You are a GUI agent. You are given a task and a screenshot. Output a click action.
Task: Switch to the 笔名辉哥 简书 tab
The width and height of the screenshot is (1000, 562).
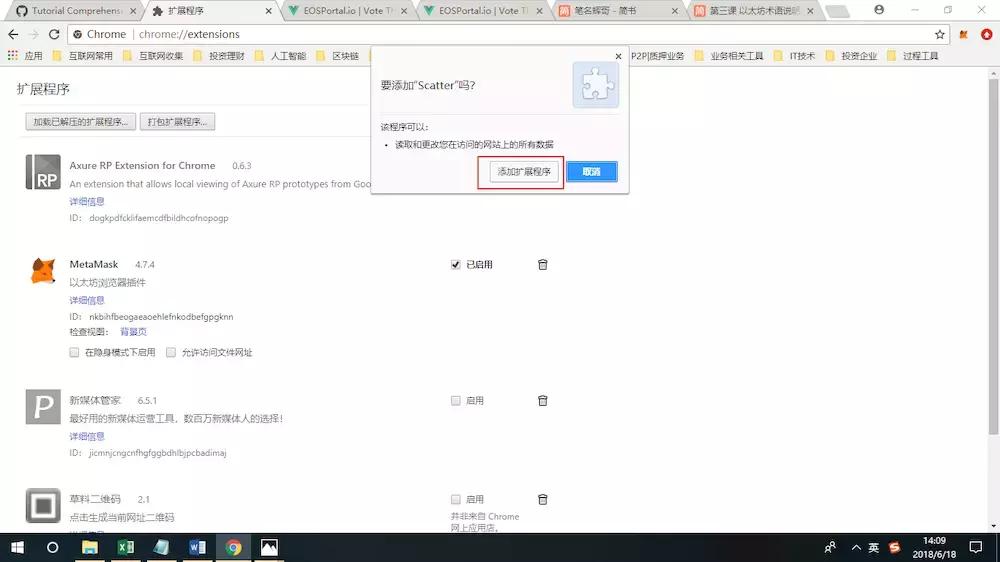[617, 11]
